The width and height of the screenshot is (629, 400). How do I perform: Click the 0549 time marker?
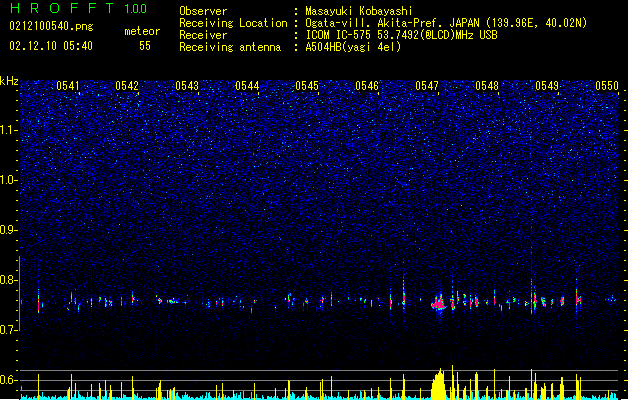click(547, 86)
